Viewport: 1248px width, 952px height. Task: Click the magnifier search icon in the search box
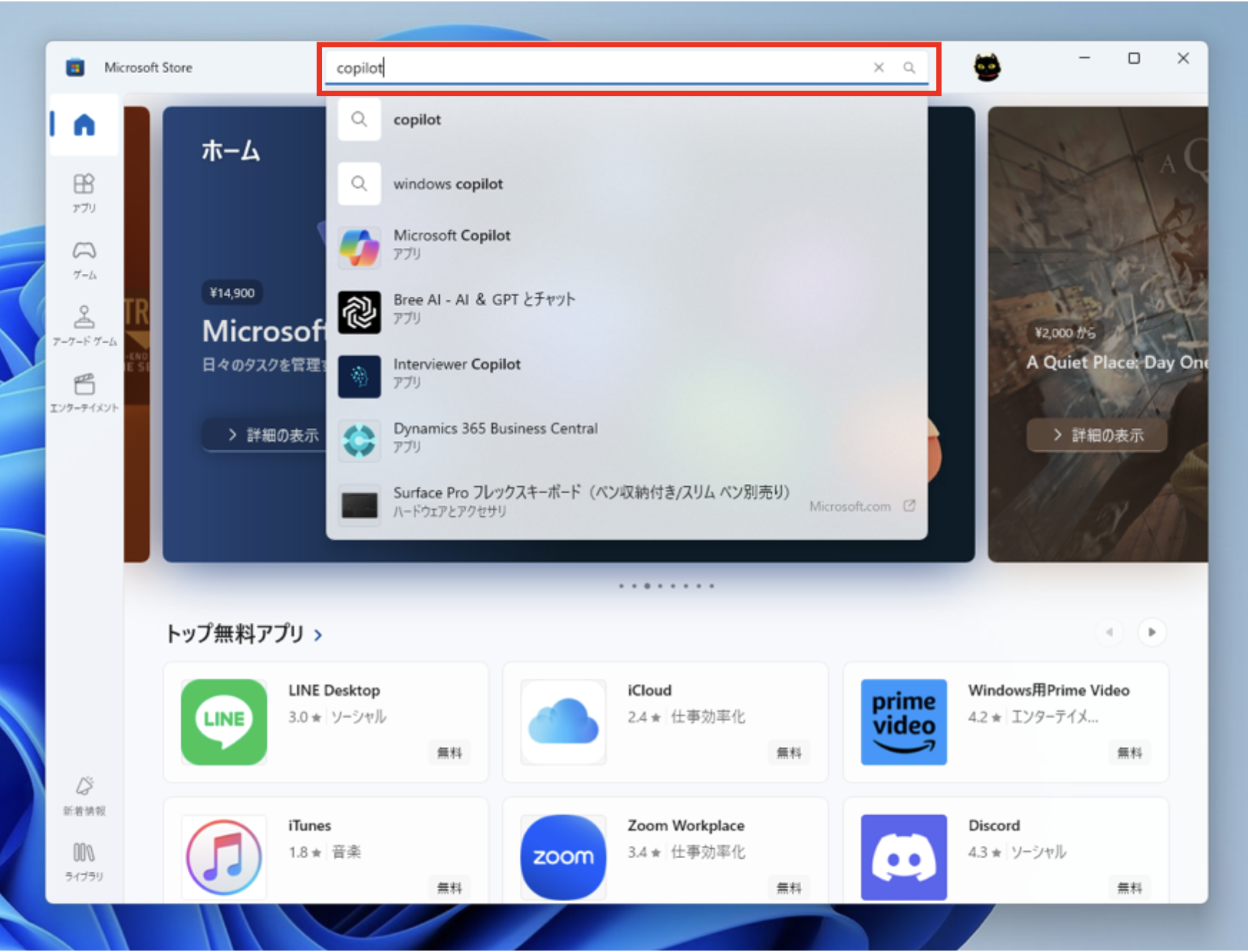click(909, 67)
